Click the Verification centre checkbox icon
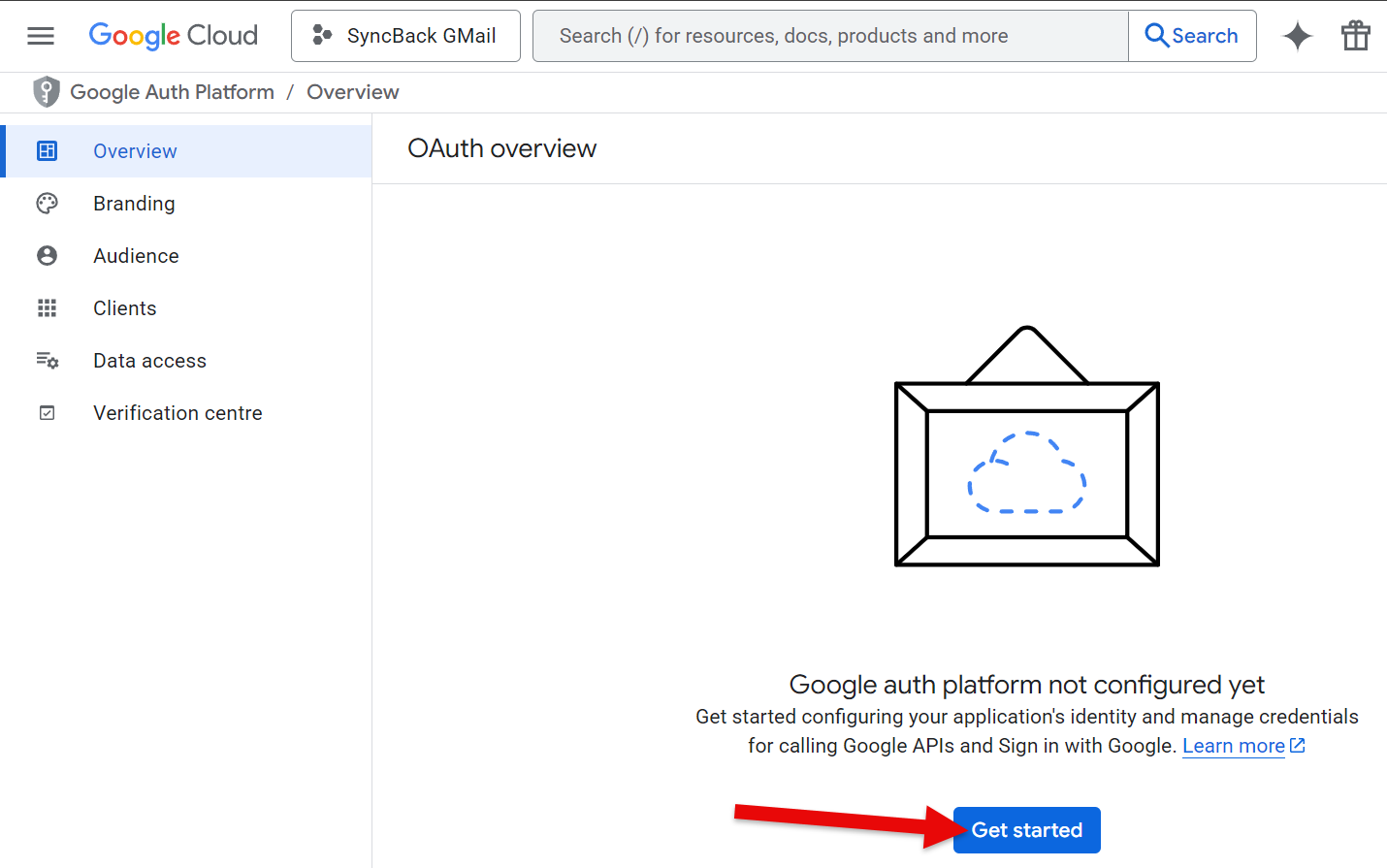The width and height of the screenshot is (1387, 868). click(x=47, y=413)
